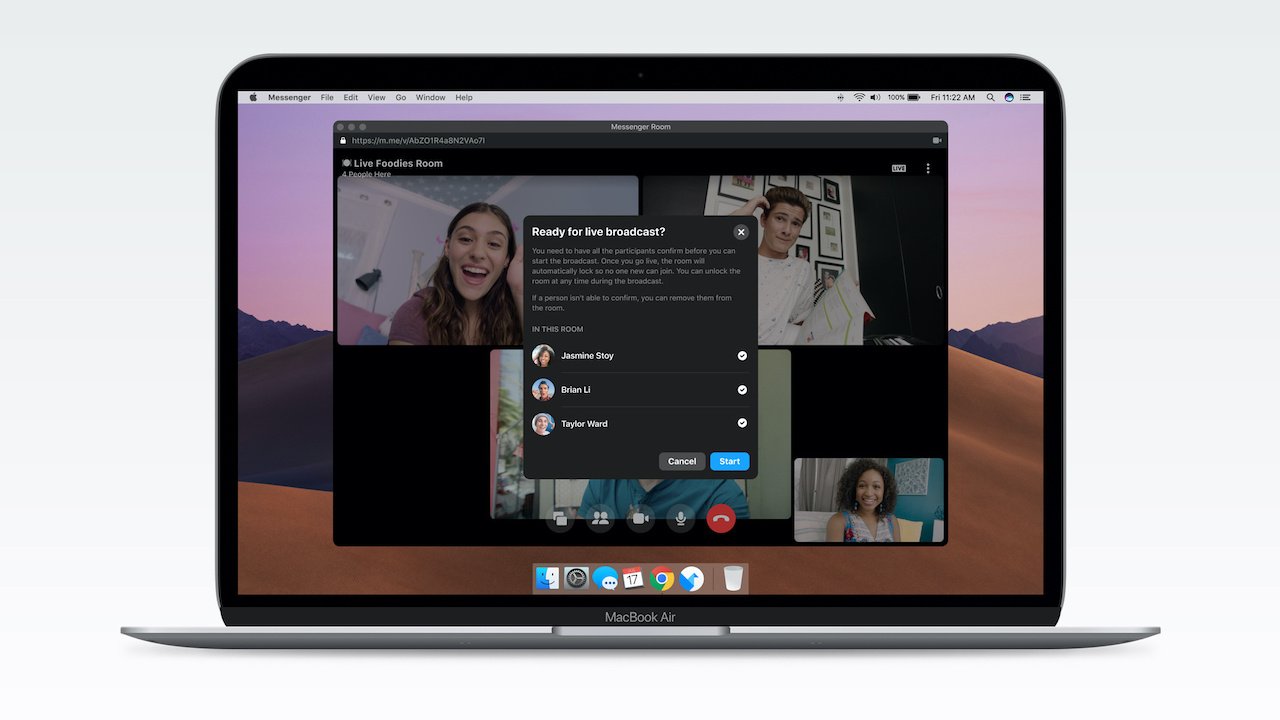Turn off the camera in call controls
Image resolution: width=1280 pixels, height=720 pixels.
640,518
